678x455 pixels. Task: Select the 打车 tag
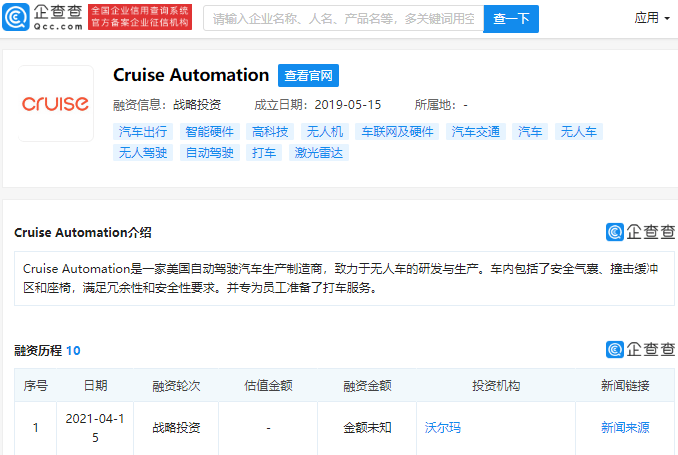pyautogui.click(x=264, y=152)
